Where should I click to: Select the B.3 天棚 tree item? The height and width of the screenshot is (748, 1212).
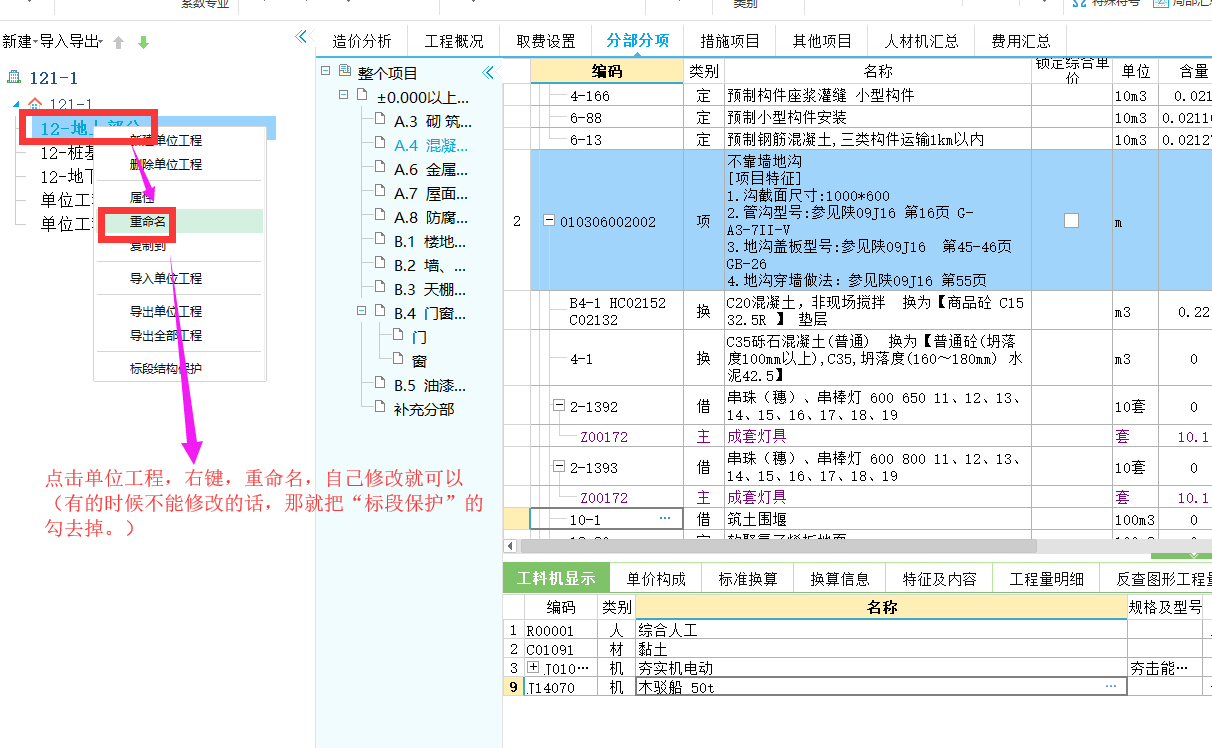[430, 289]
